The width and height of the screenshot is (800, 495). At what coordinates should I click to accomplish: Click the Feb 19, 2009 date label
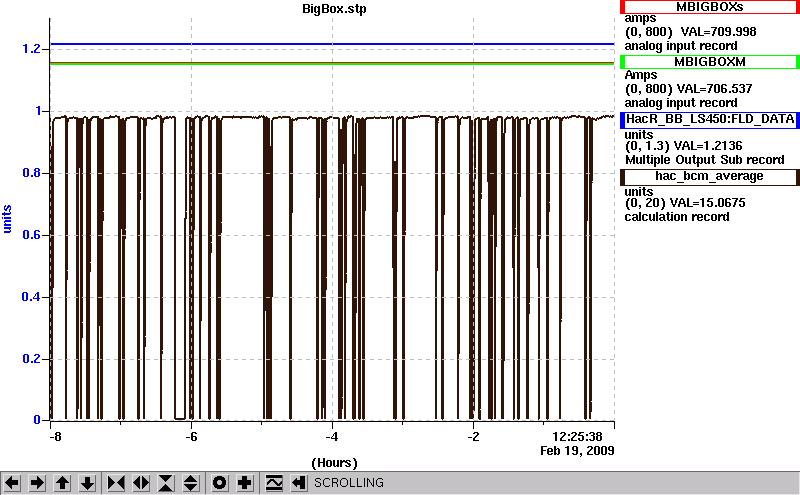[x=577, y=451]
